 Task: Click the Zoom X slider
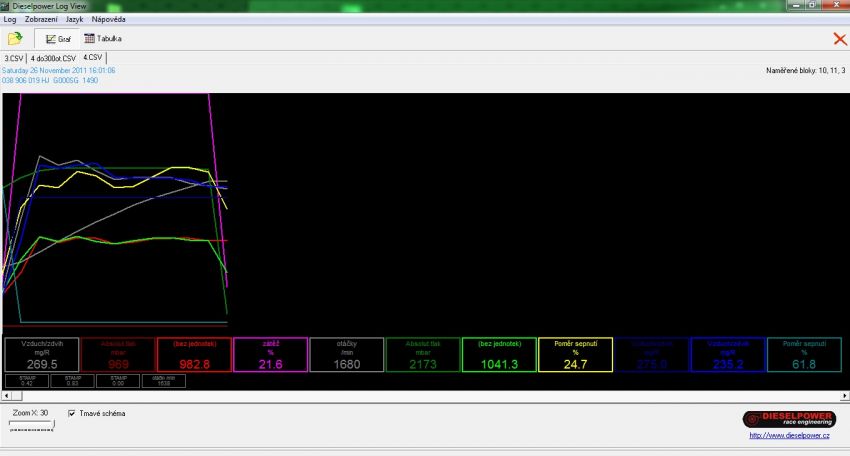coord(31,424)
